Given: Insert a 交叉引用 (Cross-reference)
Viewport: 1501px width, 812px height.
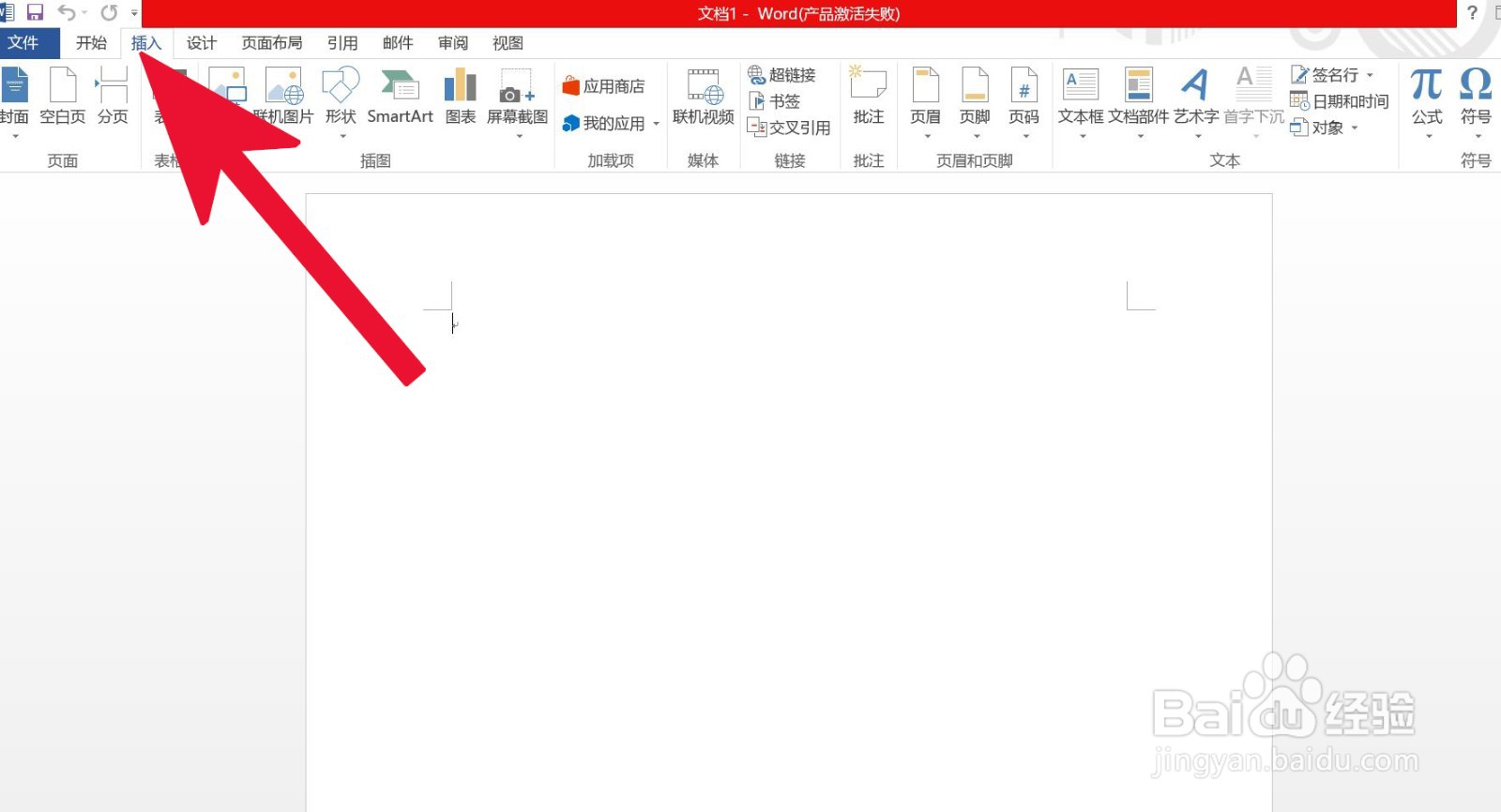Looking at the screenshot, I should coord(789,128).
